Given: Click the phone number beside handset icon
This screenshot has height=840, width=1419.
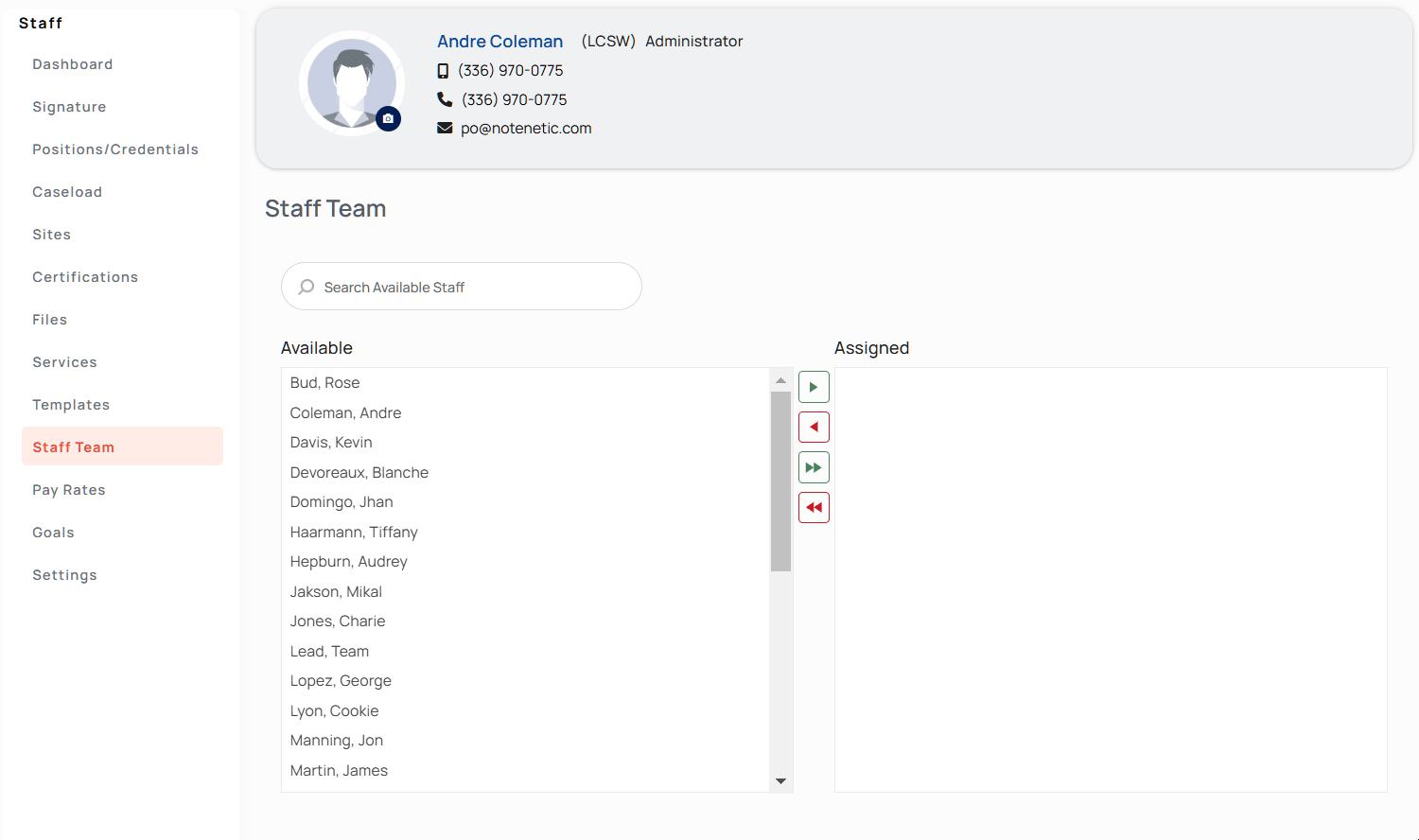Looking at the screenshot, I should pos(515,100).
